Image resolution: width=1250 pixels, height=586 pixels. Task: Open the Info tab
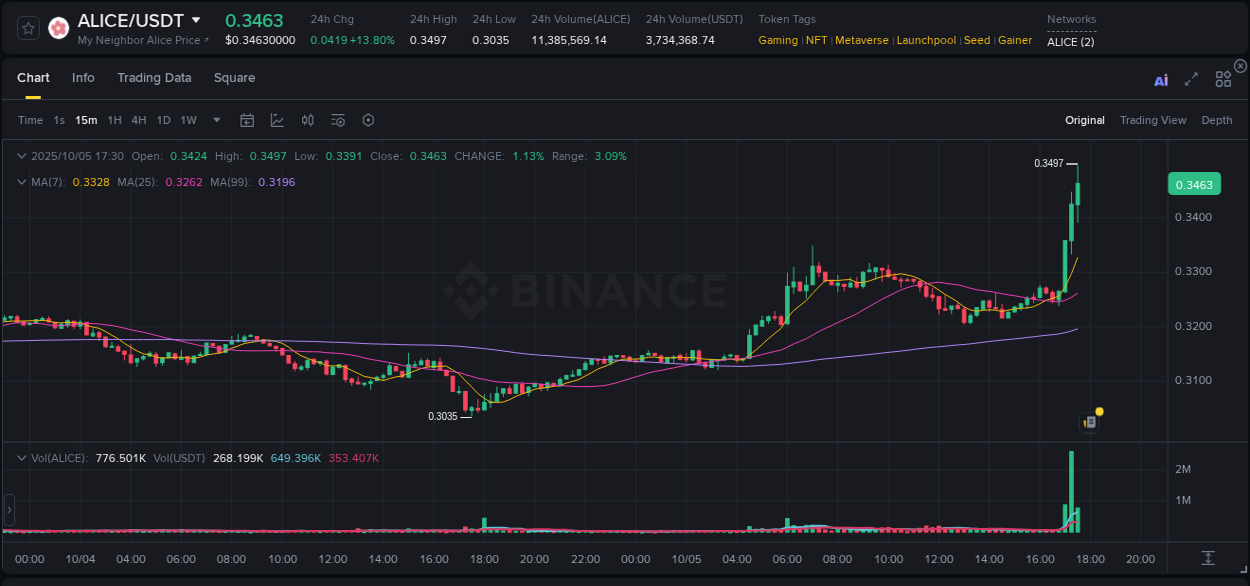click(x=83, y=78)
